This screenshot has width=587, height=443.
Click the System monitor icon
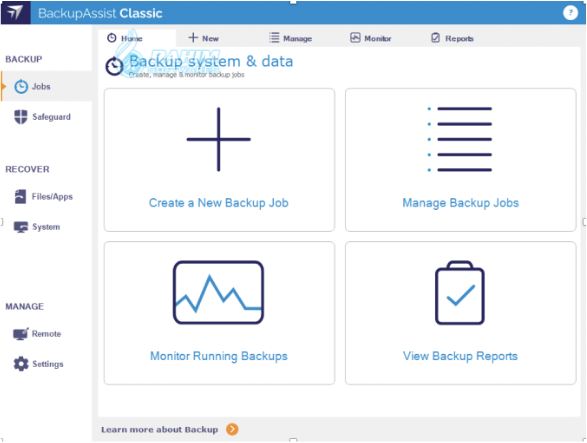click(x=21, y=227)
